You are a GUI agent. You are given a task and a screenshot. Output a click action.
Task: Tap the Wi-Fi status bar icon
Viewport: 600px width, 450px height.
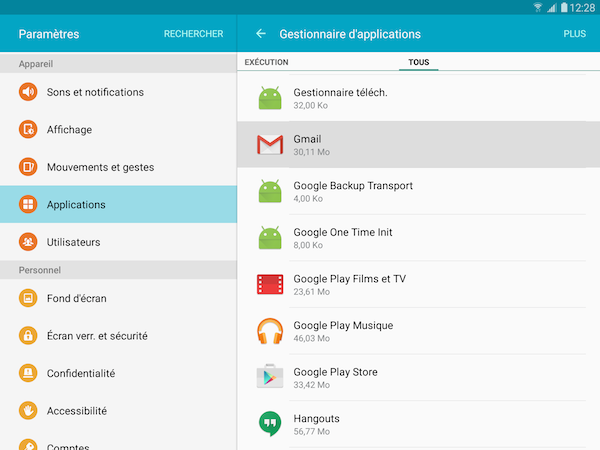point(538,7)
